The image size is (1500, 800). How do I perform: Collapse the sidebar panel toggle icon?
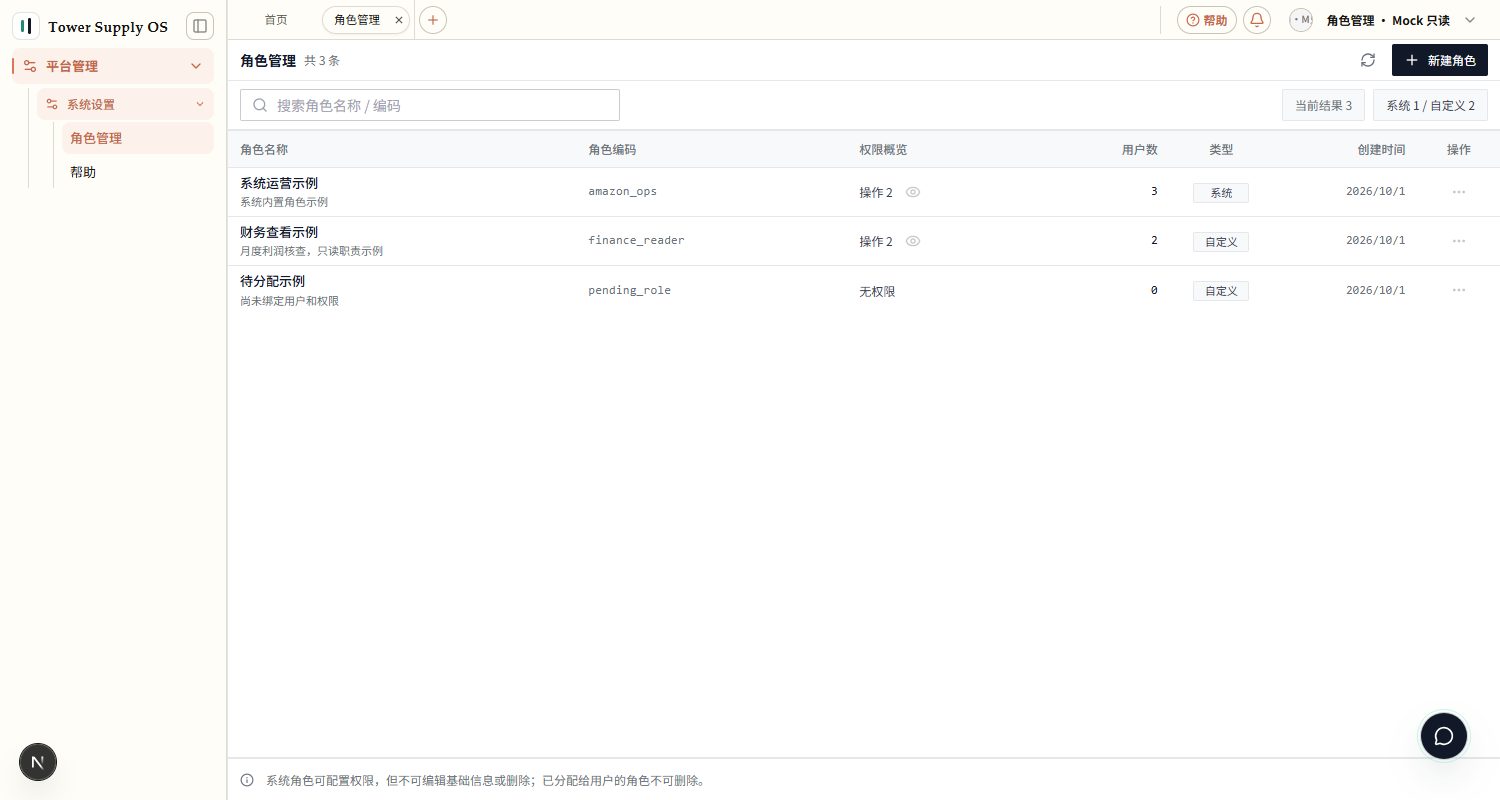(200, 26)
